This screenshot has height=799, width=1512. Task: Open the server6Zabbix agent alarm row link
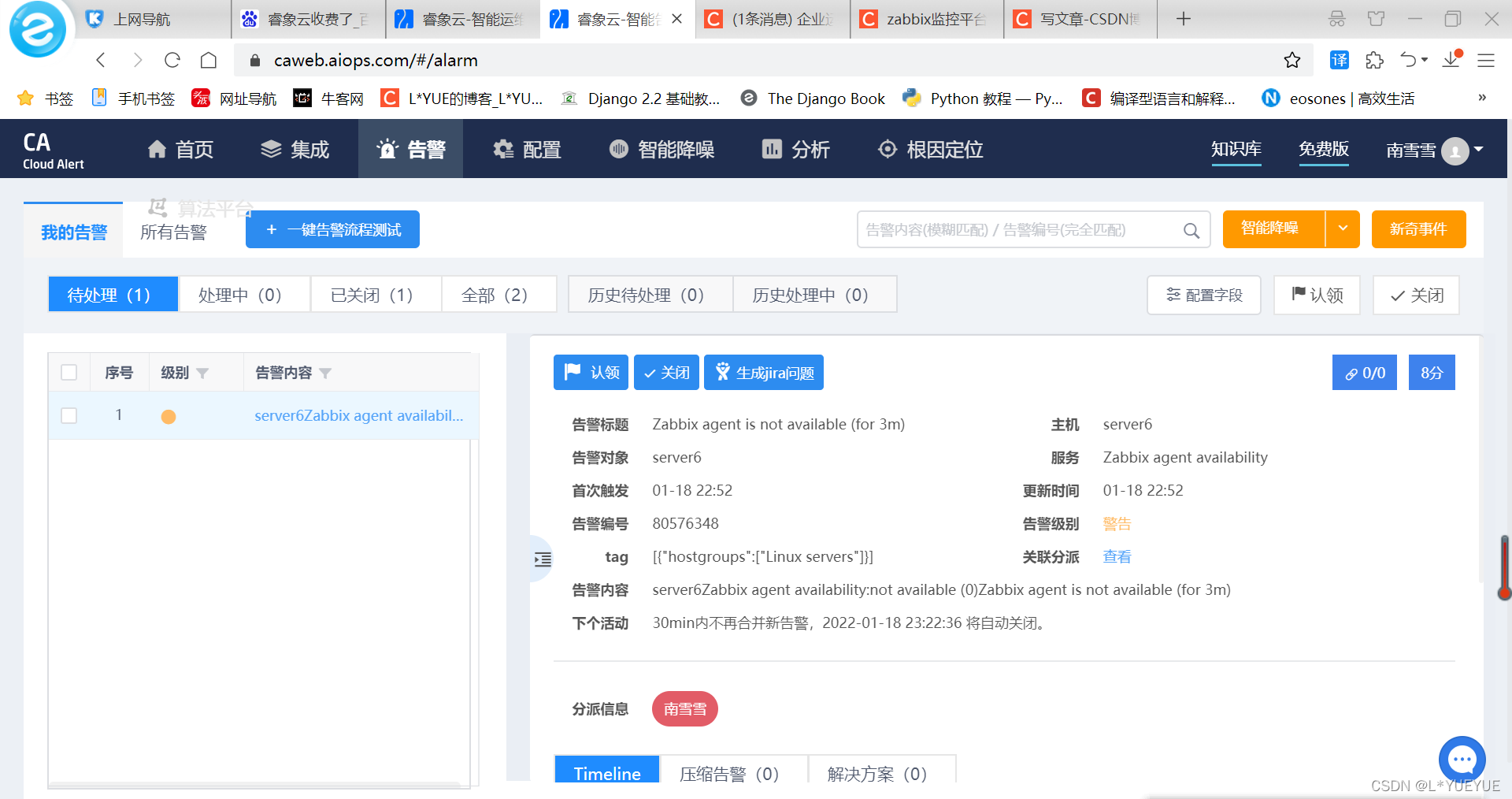359,415
